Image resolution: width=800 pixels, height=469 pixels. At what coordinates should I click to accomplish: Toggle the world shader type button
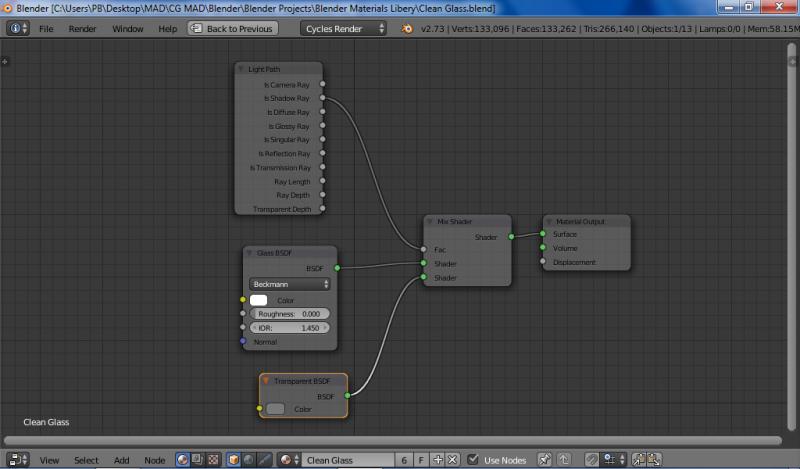click(x=248, y=460)
